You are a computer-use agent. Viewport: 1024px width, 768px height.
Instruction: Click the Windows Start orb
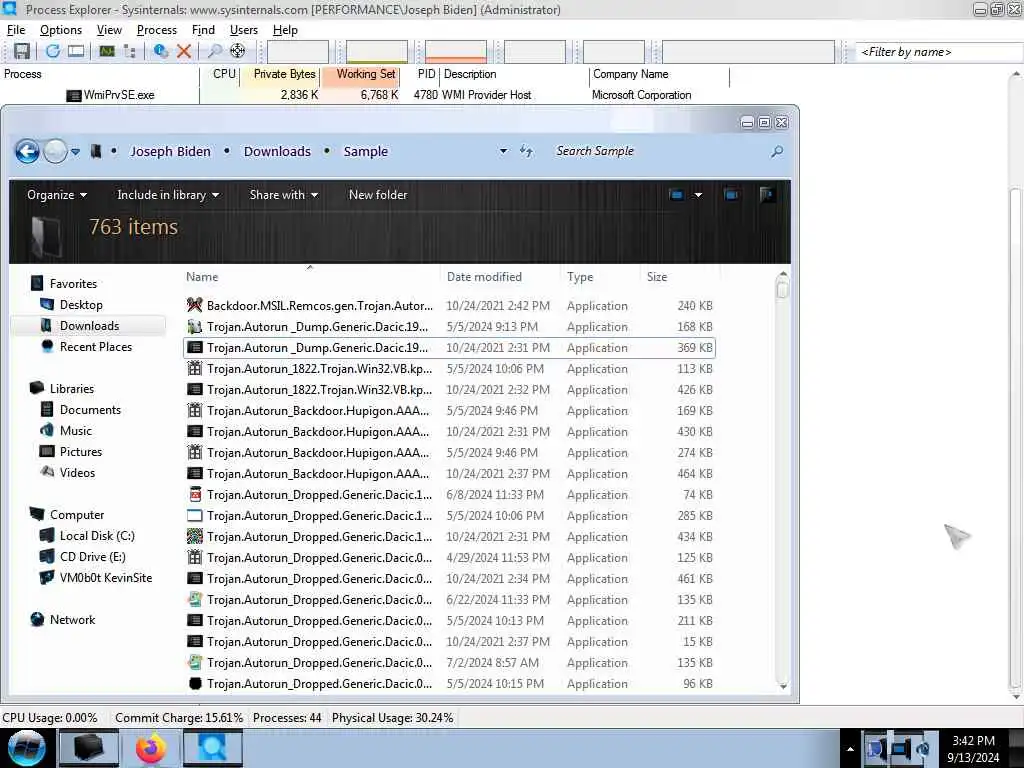pyautogui.click(x=26, y=748)
